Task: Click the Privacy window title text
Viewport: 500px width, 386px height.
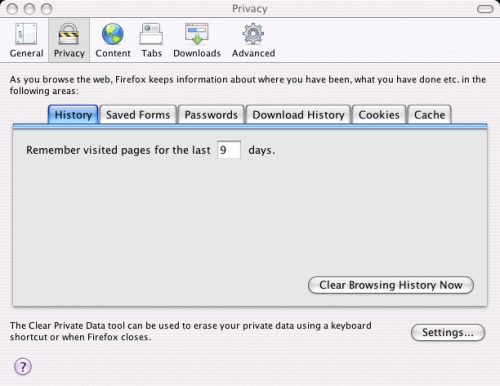Action: (x=250, y=9)
